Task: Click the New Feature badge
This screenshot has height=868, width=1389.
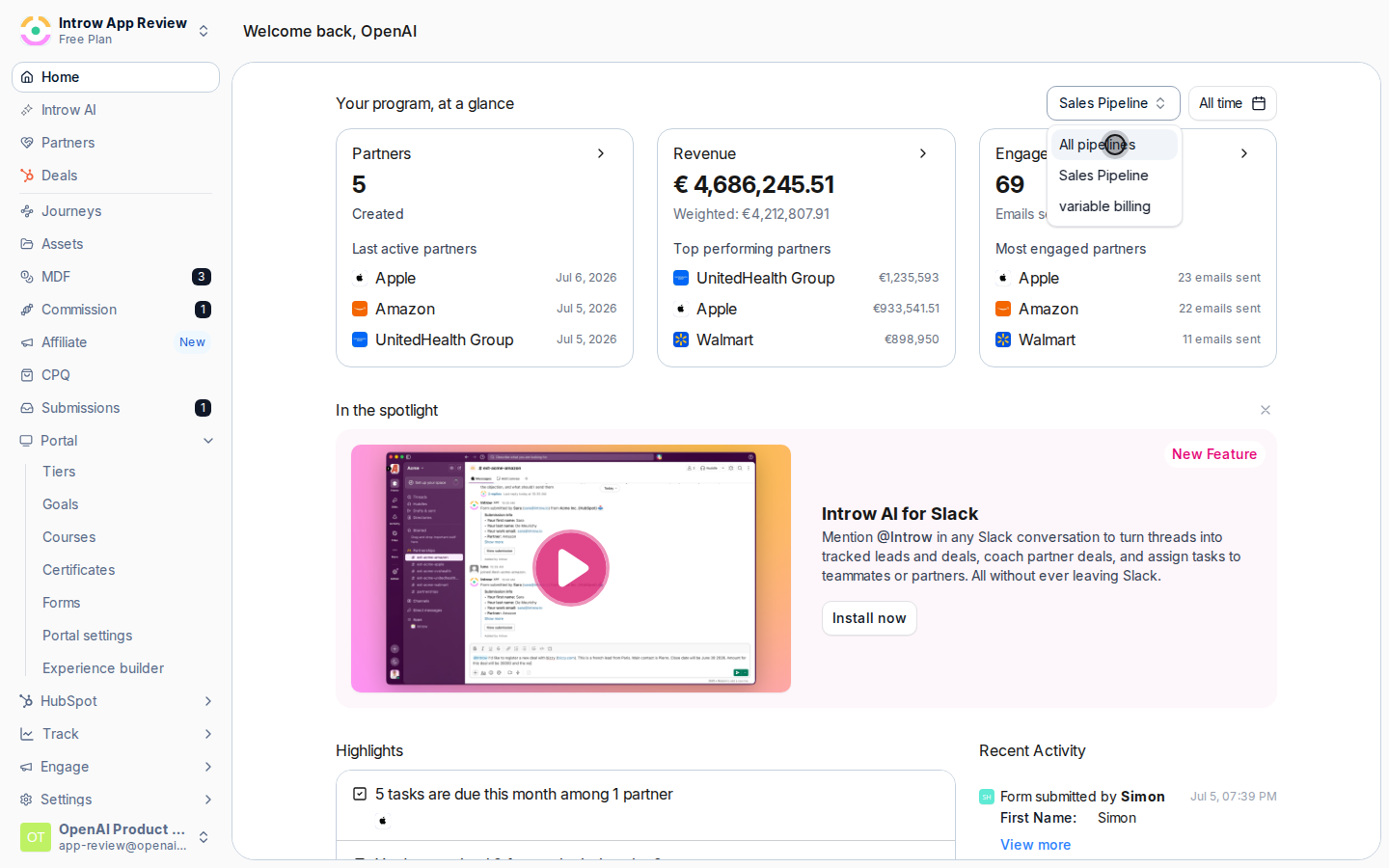Action: [1214, 454]
